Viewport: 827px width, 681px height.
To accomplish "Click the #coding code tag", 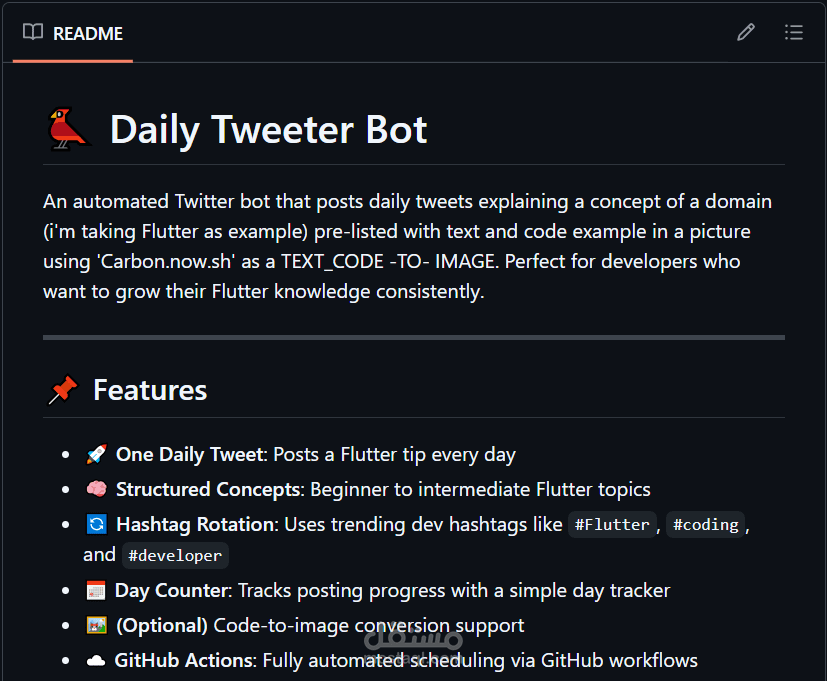I will click(x=706, y=525).
